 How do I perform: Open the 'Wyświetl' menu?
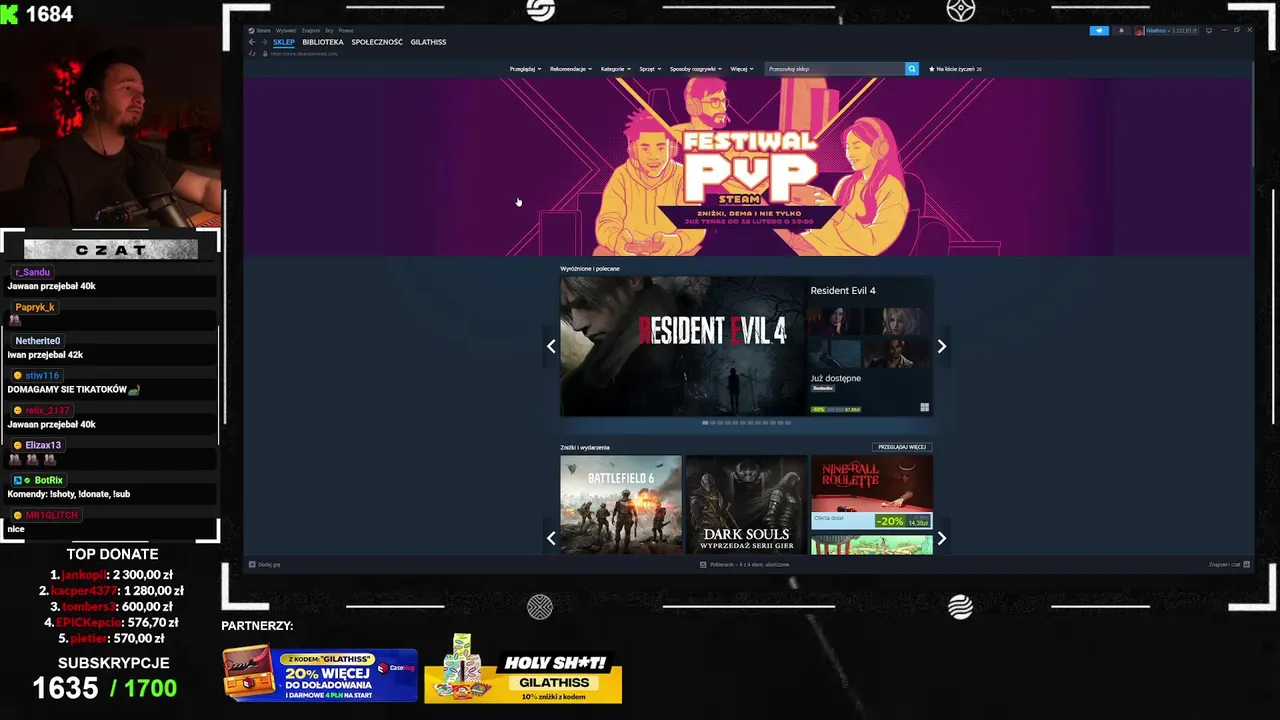pyautogui.click(x=286, y=30)
